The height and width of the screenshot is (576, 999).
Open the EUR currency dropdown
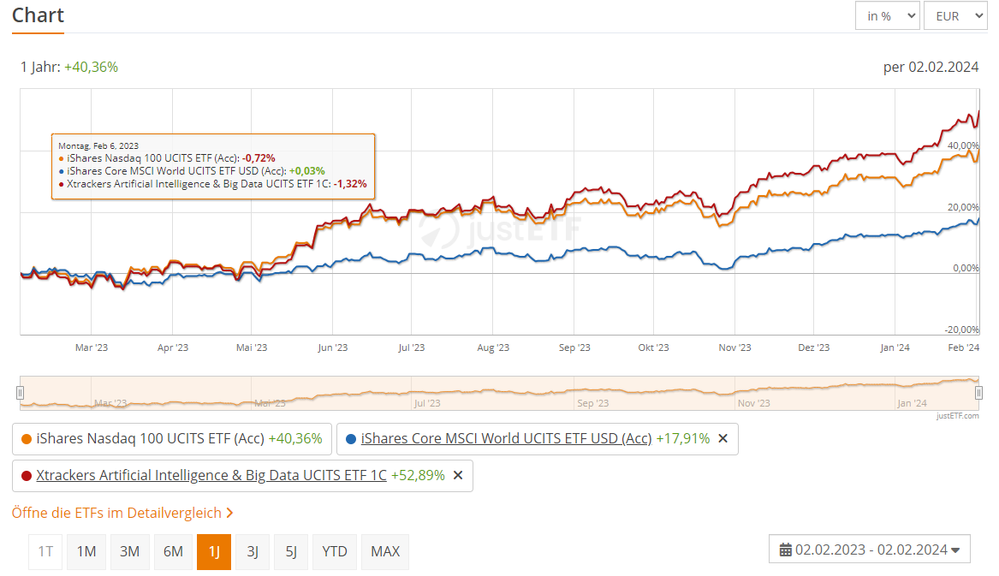(x=956, y=16)
